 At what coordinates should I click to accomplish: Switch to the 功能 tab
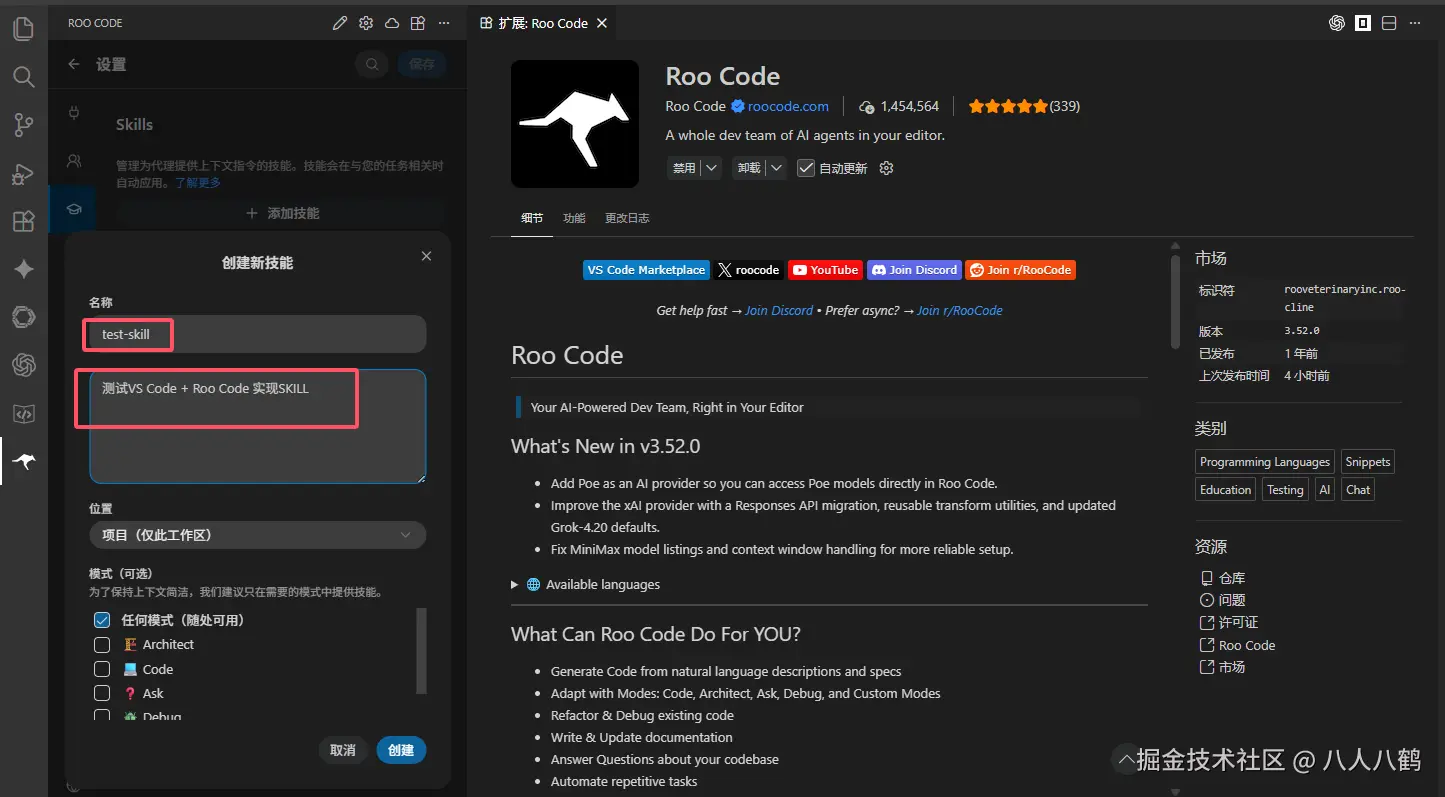pyautogui.click(x=574, y=218)
